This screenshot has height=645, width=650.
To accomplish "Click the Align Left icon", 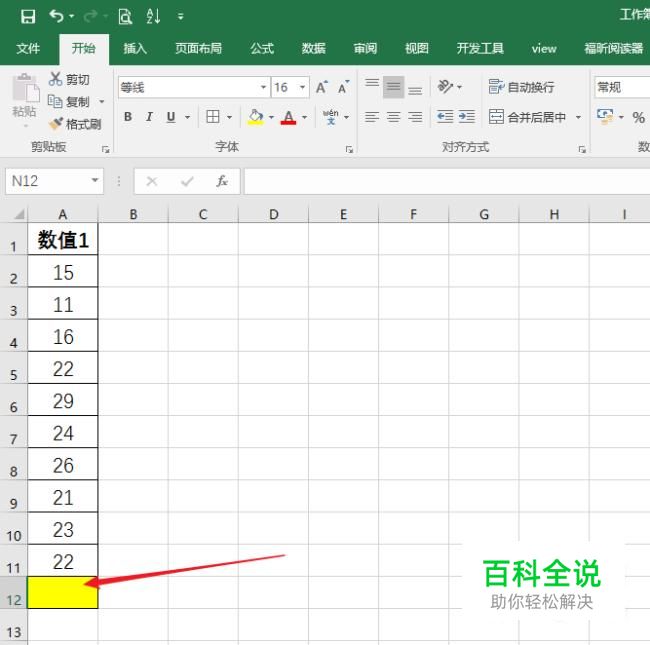I will (372, 117).
